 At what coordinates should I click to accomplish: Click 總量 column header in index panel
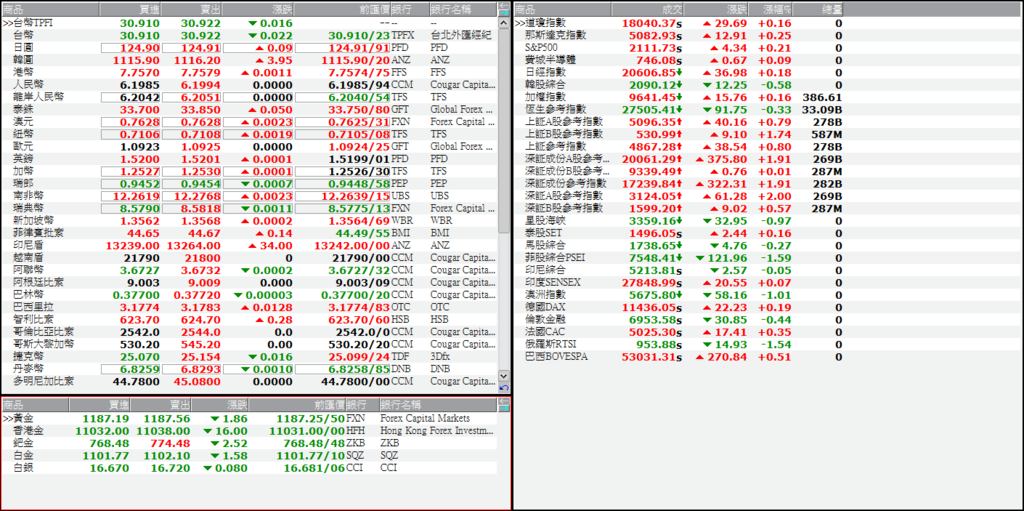(x=818, y=9)
